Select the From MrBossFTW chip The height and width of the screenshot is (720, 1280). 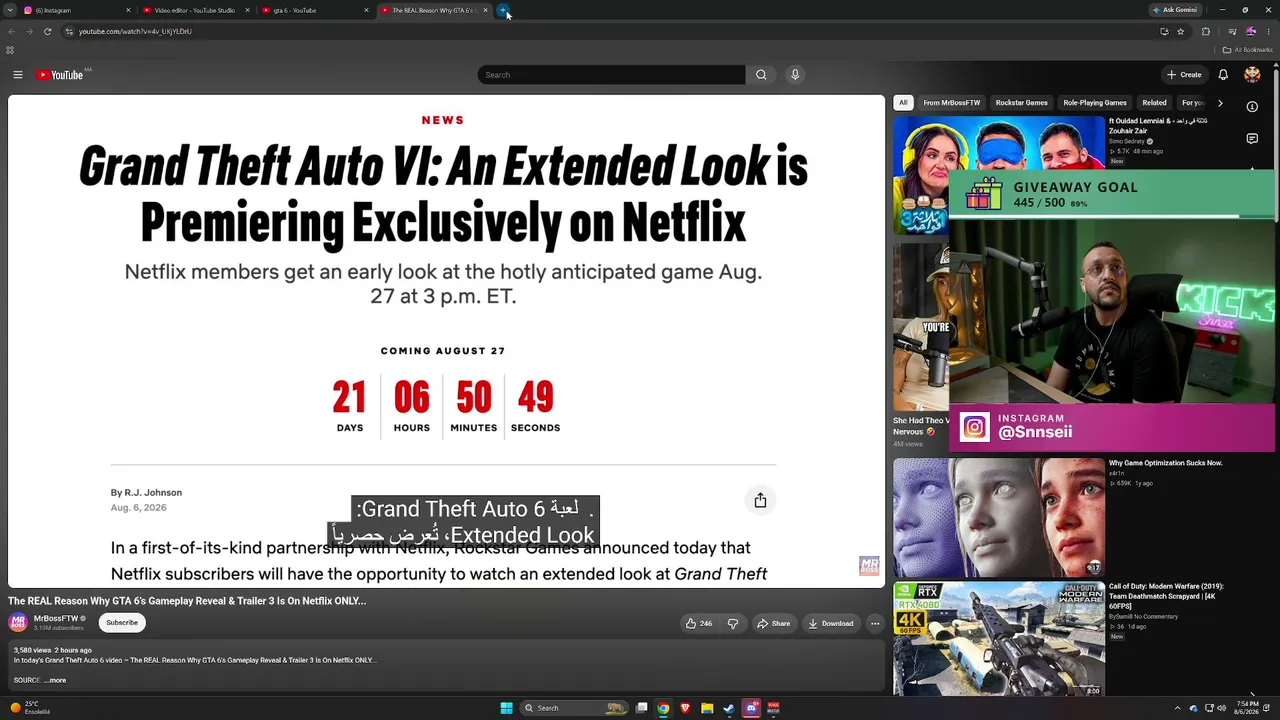pyautogui.click(x=952, y=103)
